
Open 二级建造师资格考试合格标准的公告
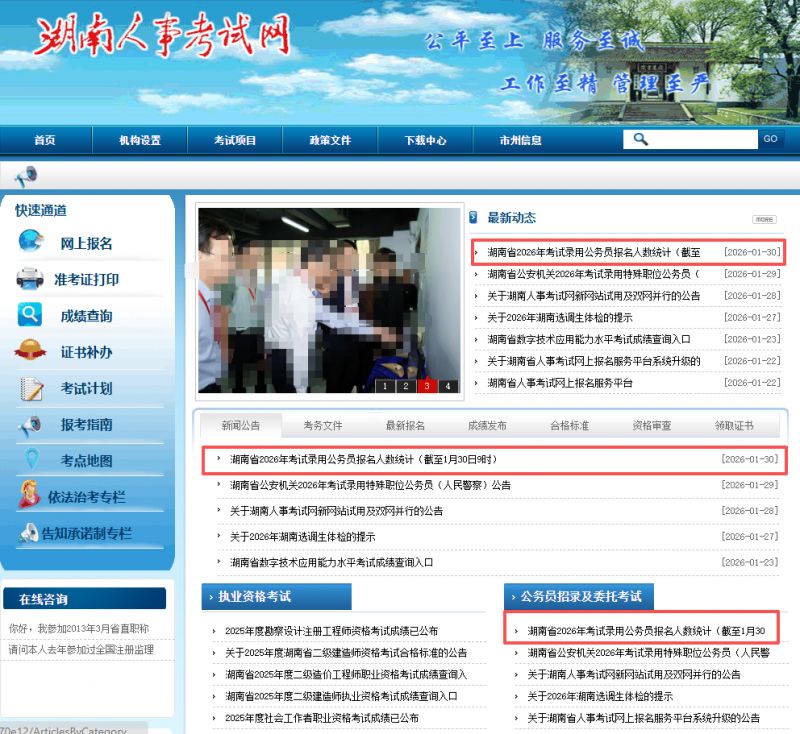(346, 652)
